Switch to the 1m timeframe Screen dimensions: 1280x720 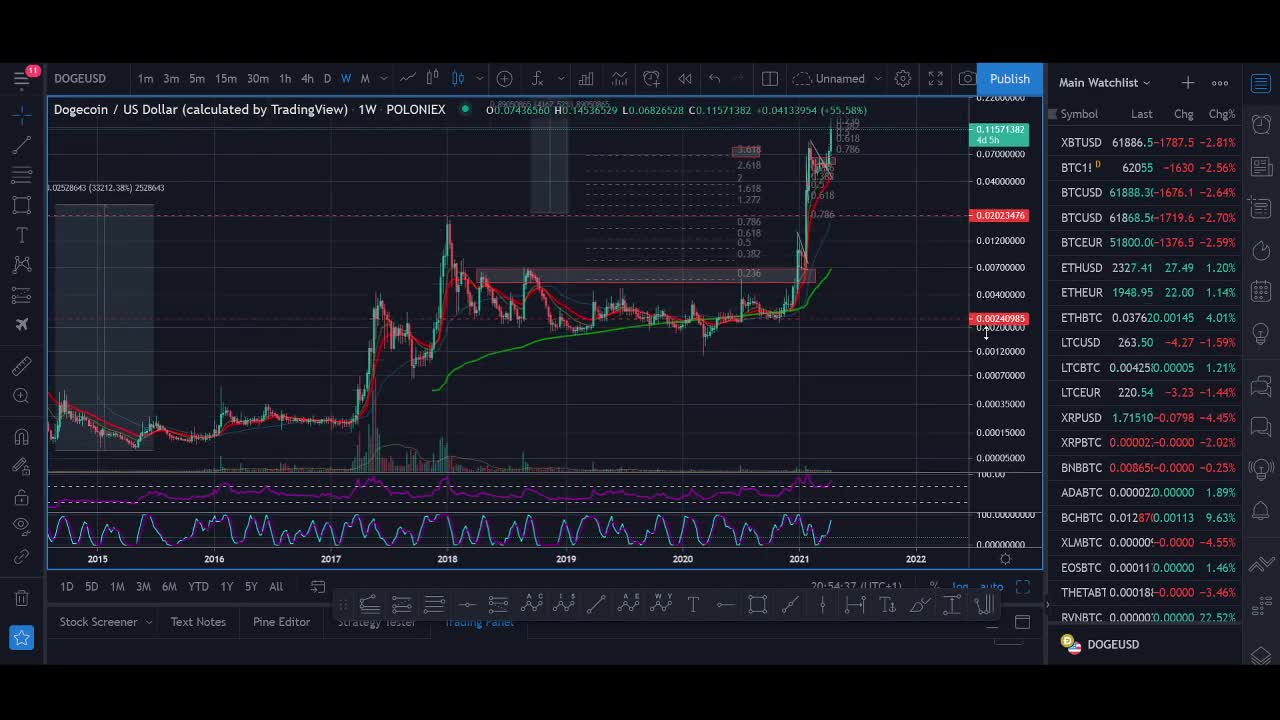pyautogui.click(x=146, y=79)
